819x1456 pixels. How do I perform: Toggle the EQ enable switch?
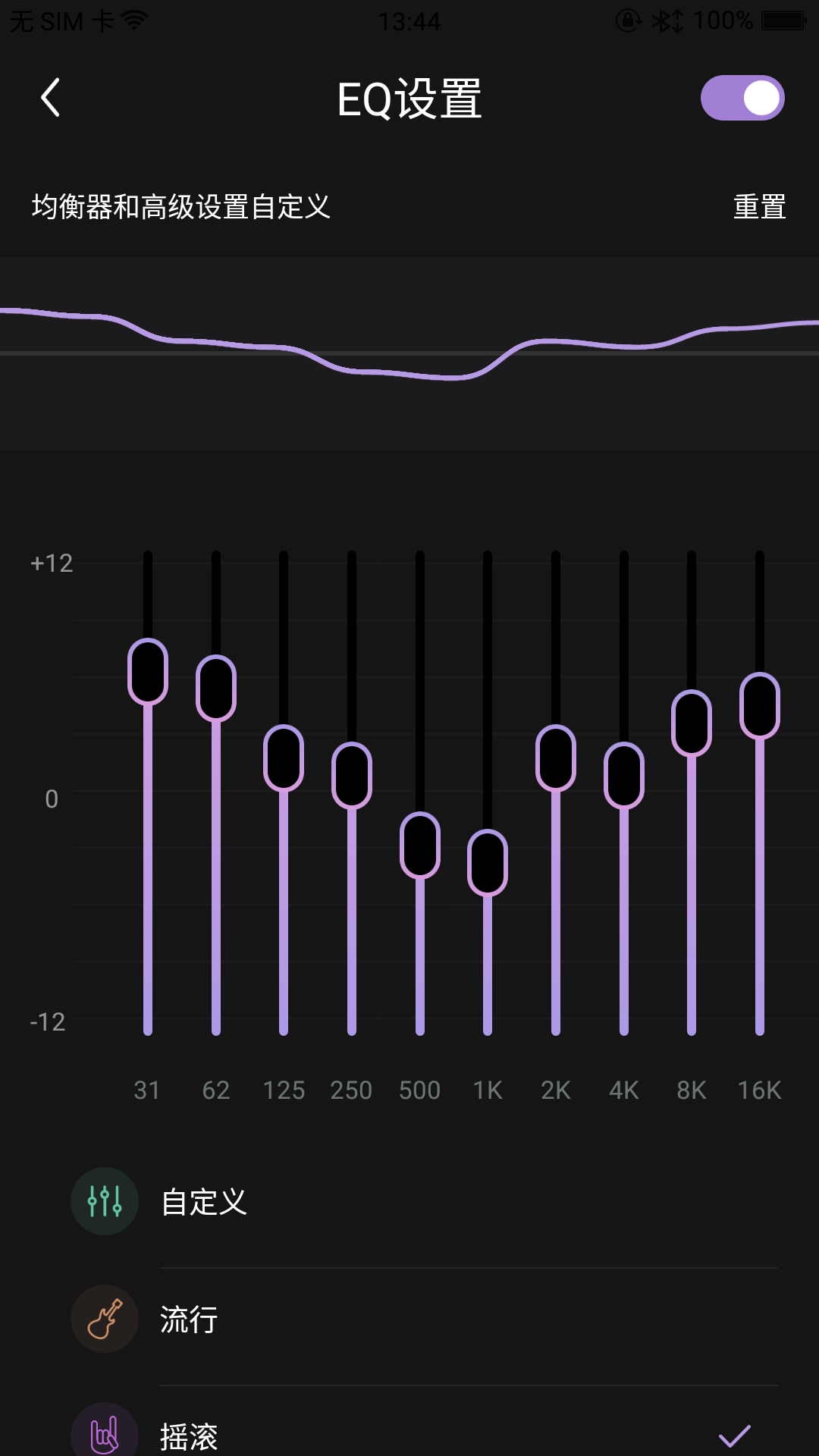click(x=742, y=98)
